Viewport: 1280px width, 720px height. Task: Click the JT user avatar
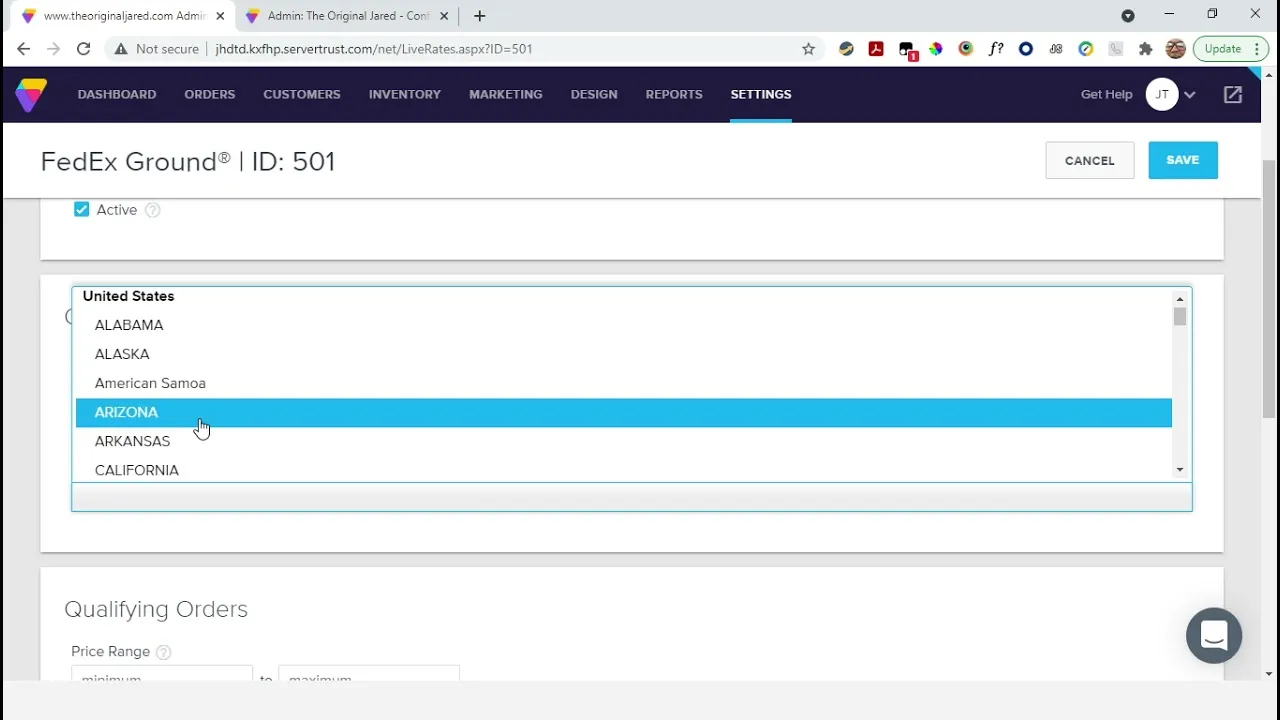(1162, 94)
